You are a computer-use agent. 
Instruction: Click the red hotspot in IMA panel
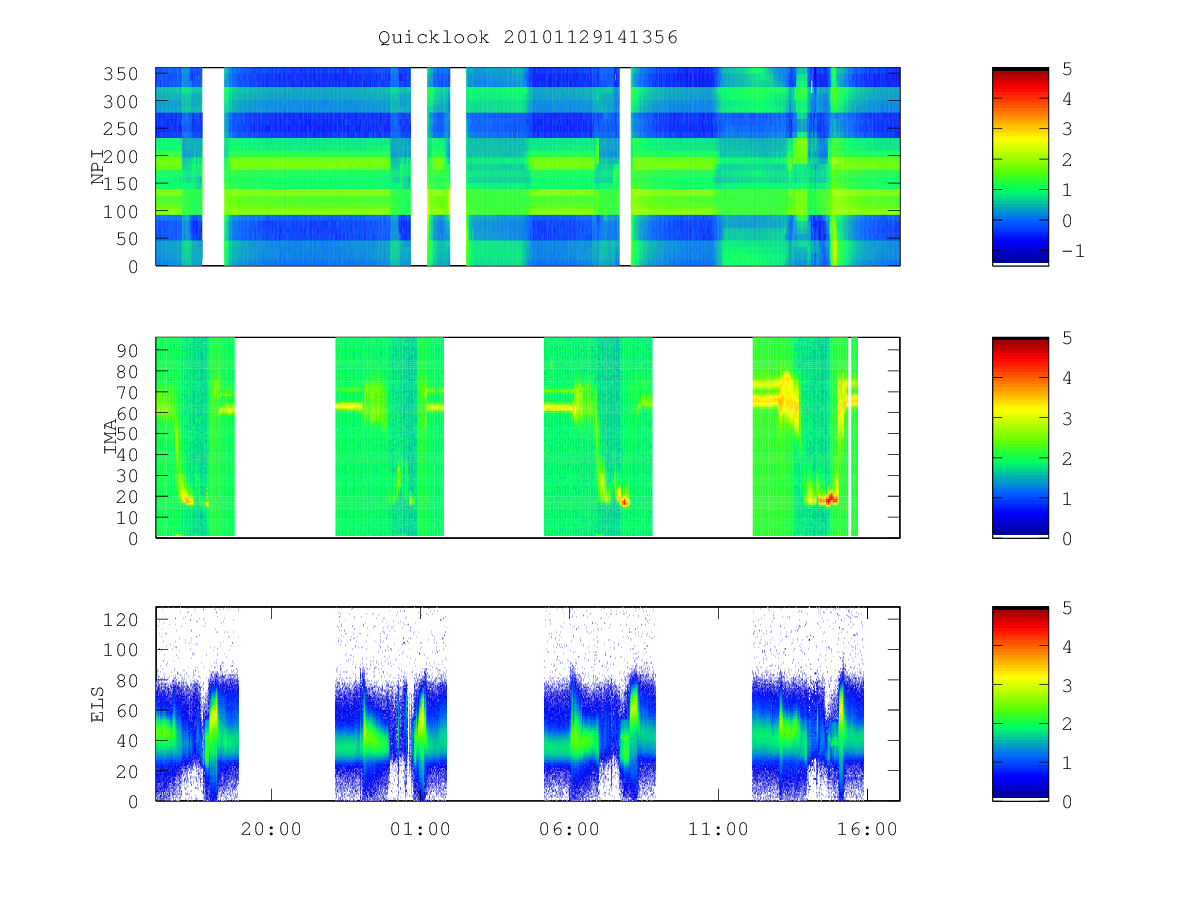(830, 498)
